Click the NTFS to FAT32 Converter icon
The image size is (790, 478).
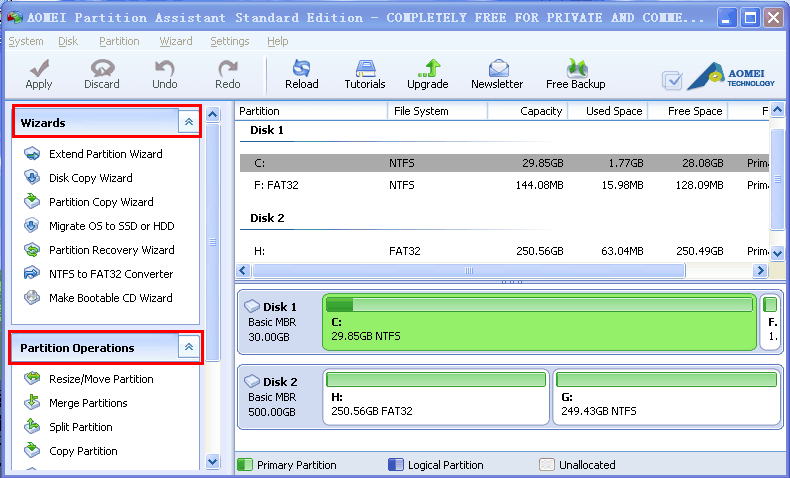32,274
